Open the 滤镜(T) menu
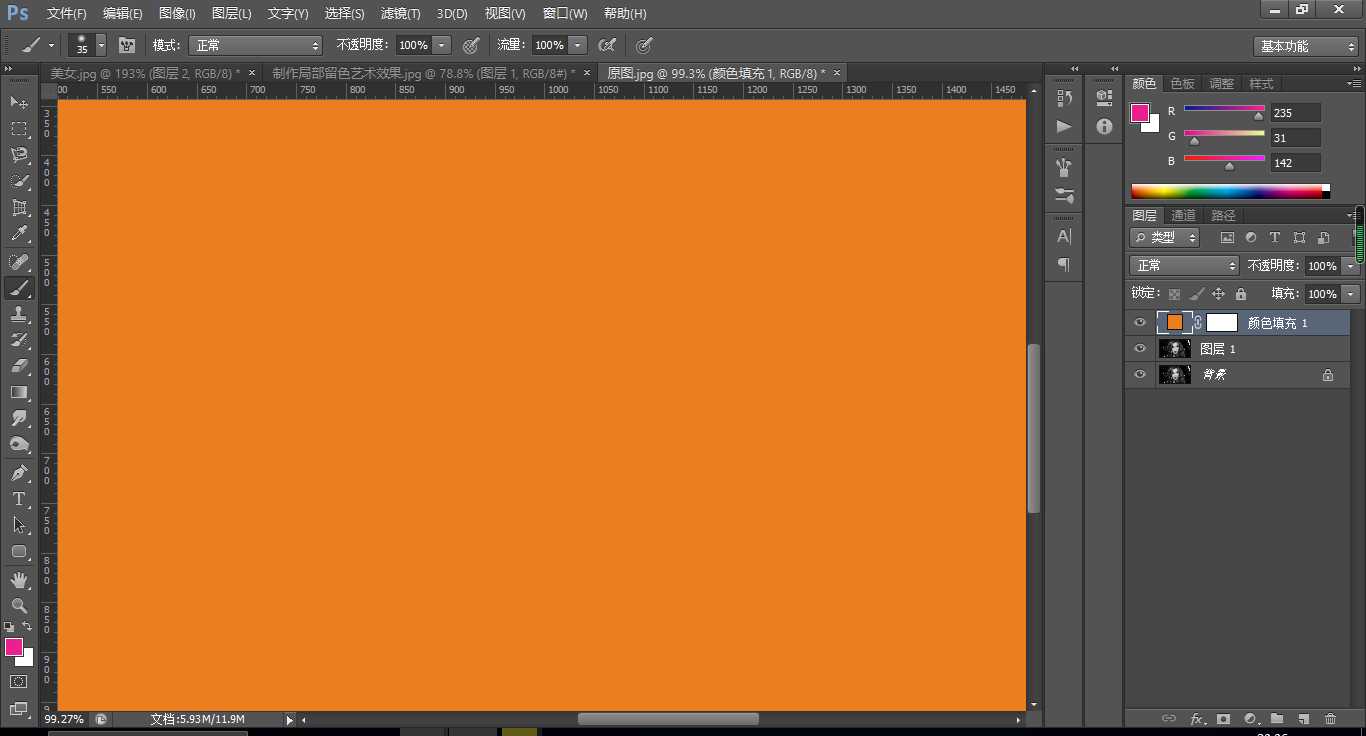Viewport: 1366px width, 736px height. click(x=400, y=14)
